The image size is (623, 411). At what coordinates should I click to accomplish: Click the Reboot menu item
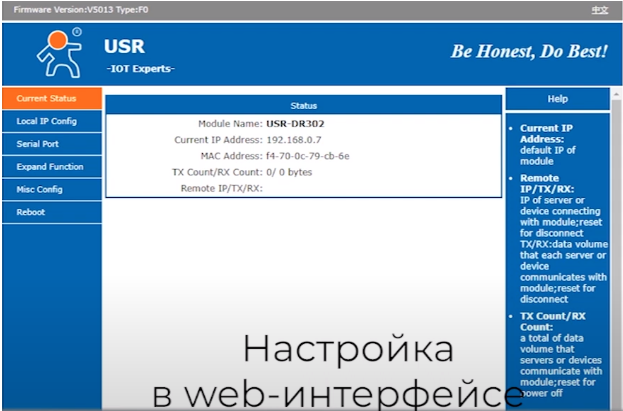click(x=52, y=212)
